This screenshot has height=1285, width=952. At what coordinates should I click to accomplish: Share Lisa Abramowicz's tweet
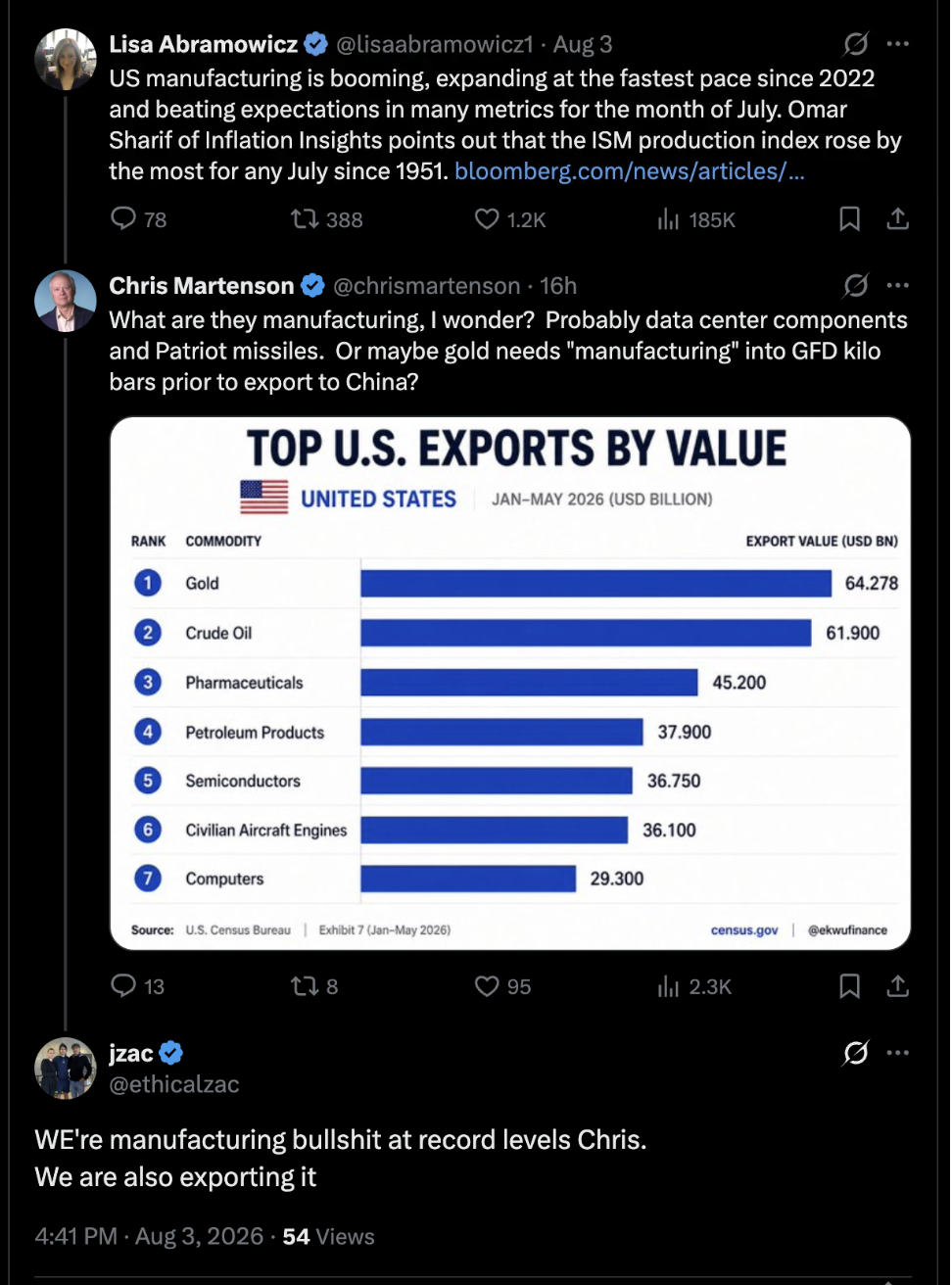point(897,218)
